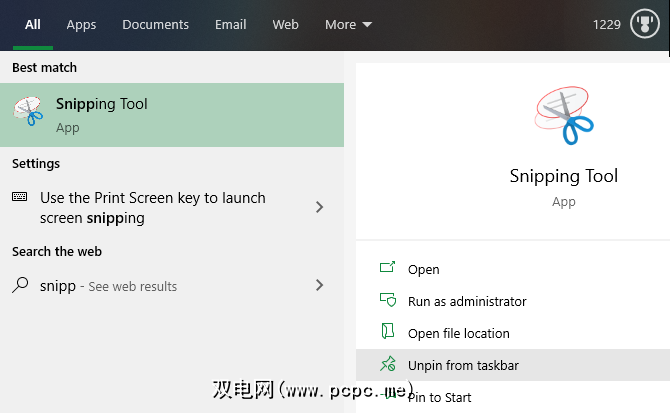Choose Open file location

[513, 333]
